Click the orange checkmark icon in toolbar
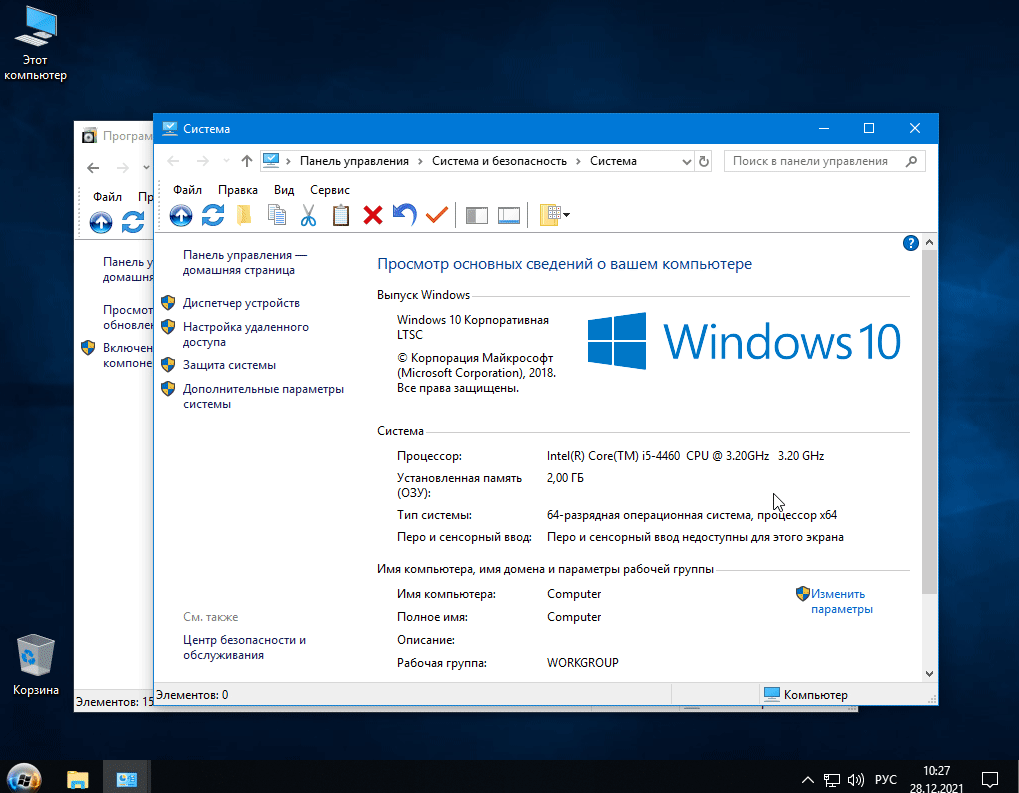Screen dimensions: 1019x793 (437, 215)
